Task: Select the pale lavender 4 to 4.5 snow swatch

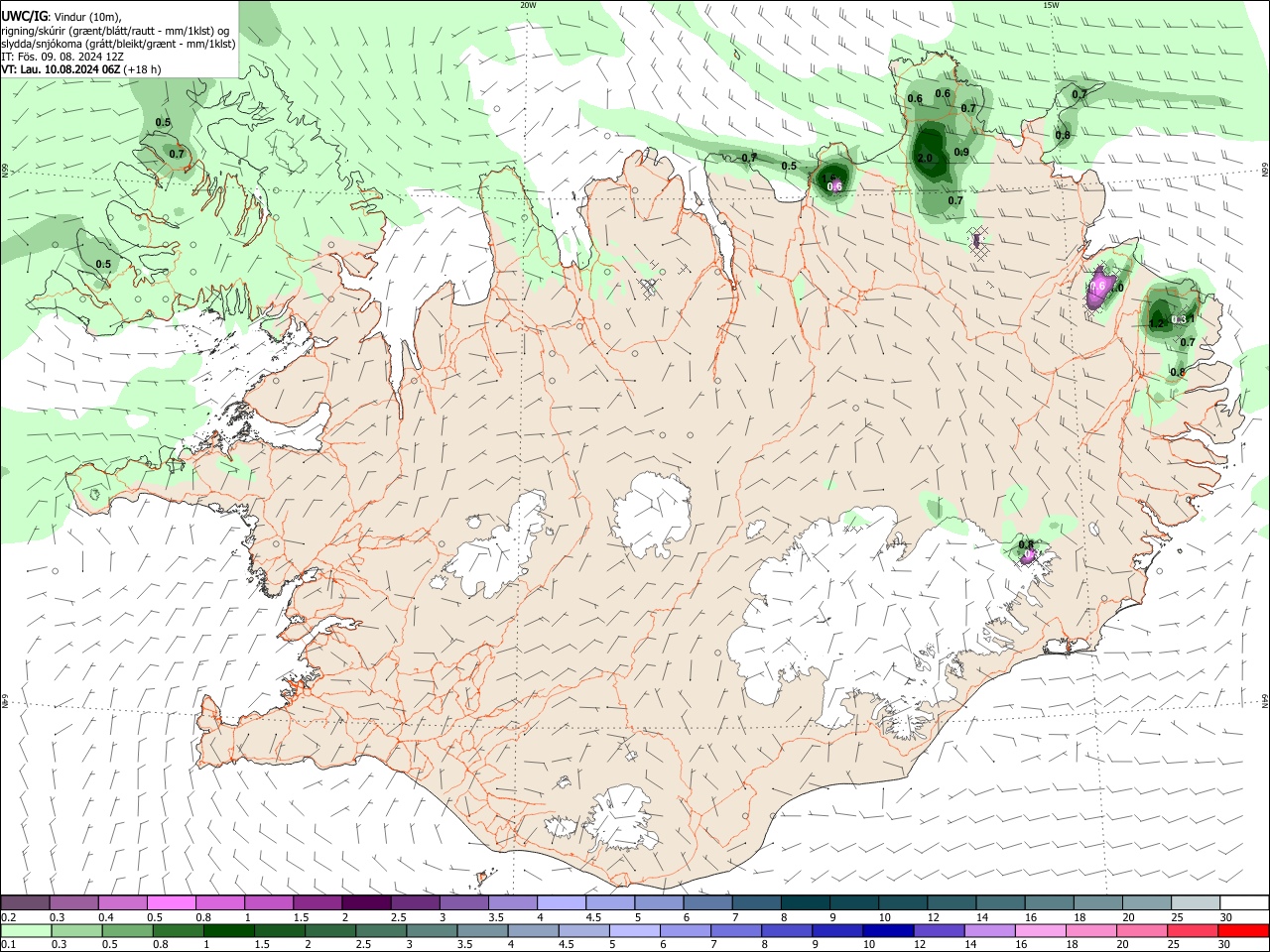Action: 562,902
